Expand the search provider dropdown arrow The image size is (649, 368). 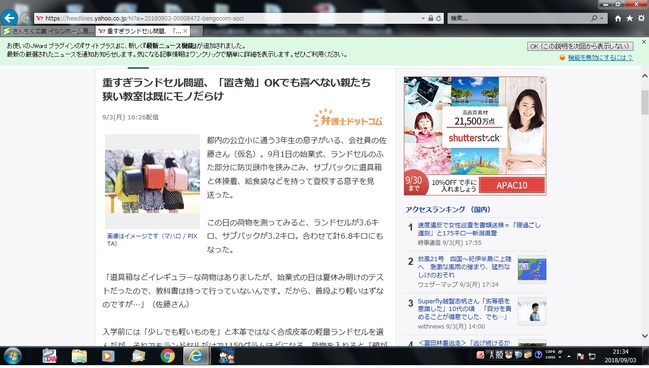[x=601, y=18]
